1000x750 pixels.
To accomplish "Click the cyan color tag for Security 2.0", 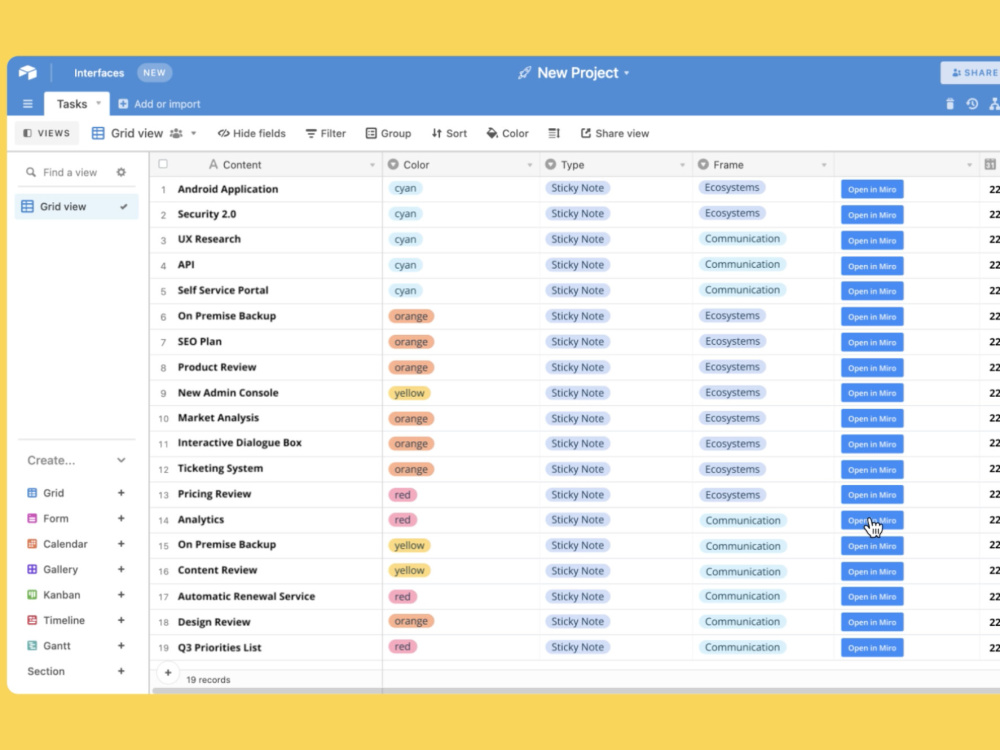I will 405,214.
